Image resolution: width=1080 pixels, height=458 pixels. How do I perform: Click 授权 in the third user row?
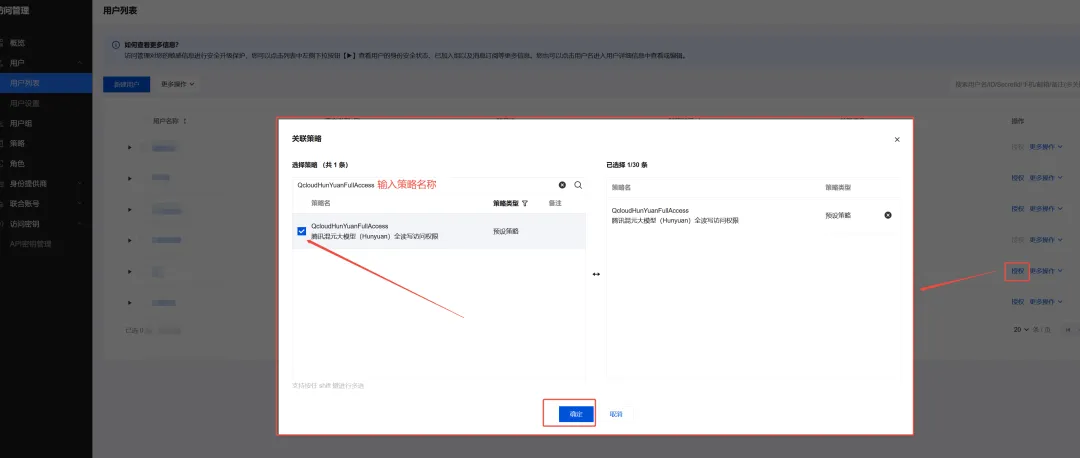coord(1017,209)
